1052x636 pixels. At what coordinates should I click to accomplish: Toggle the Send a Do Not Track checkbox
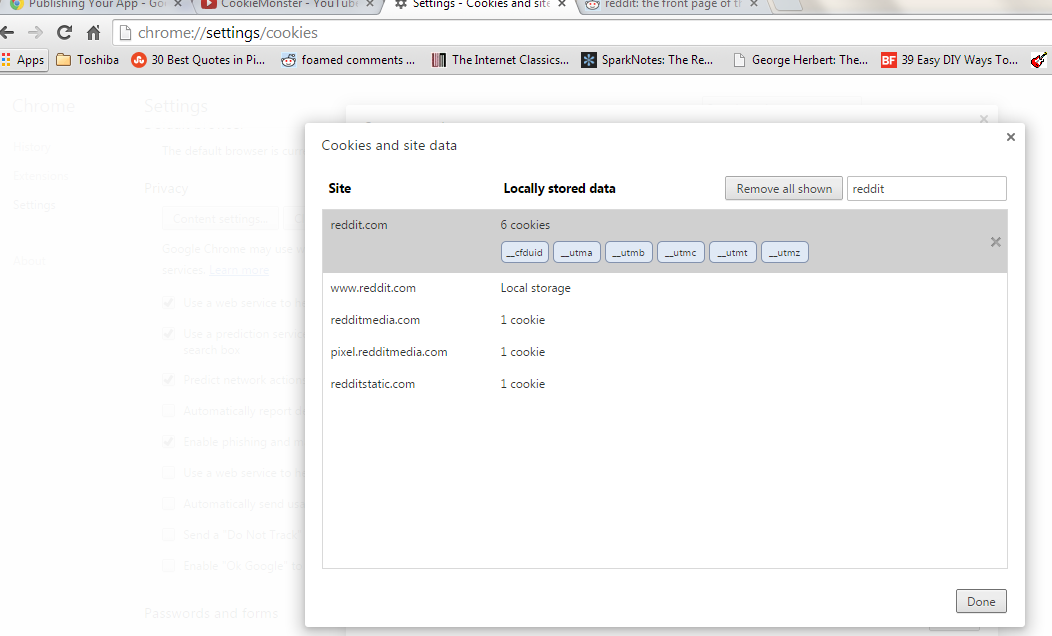coord(168,535)
